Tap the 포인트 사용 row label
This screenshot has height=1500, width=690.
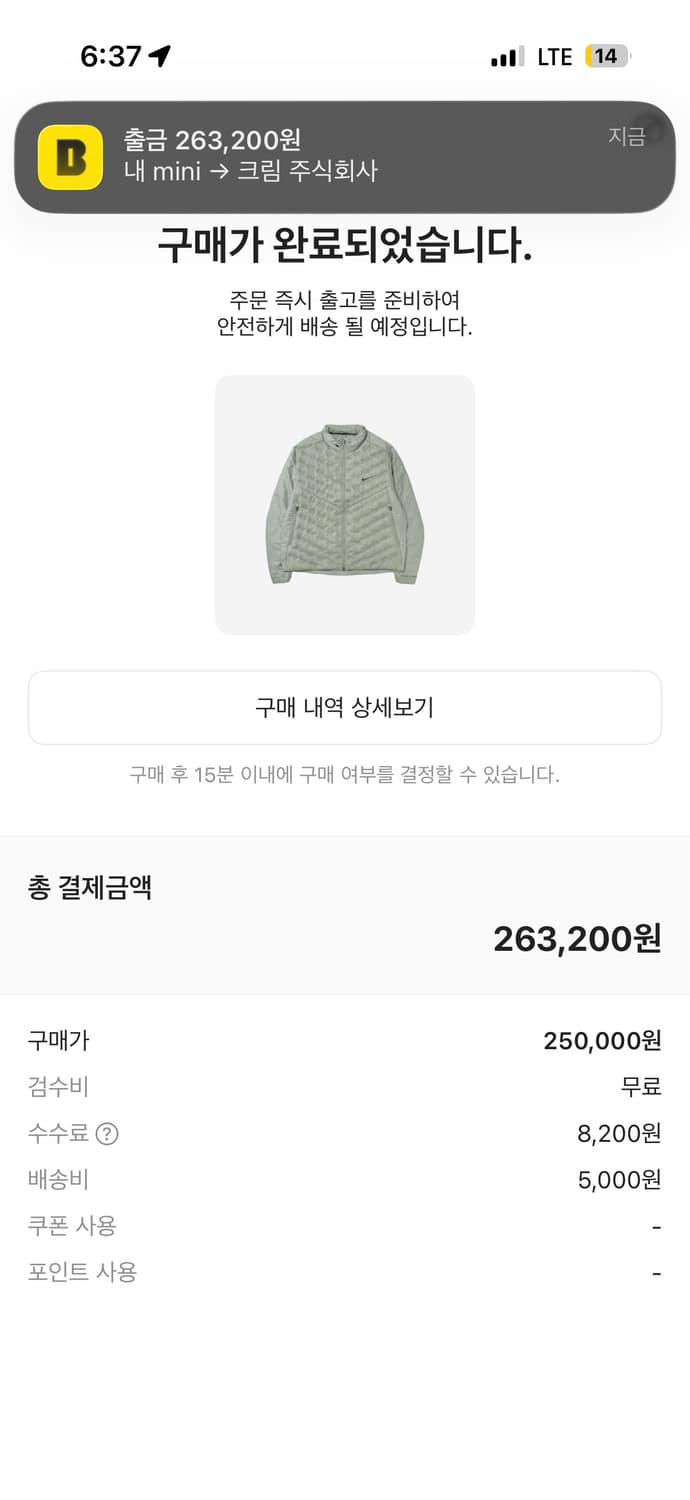[x=82, y=1272]
